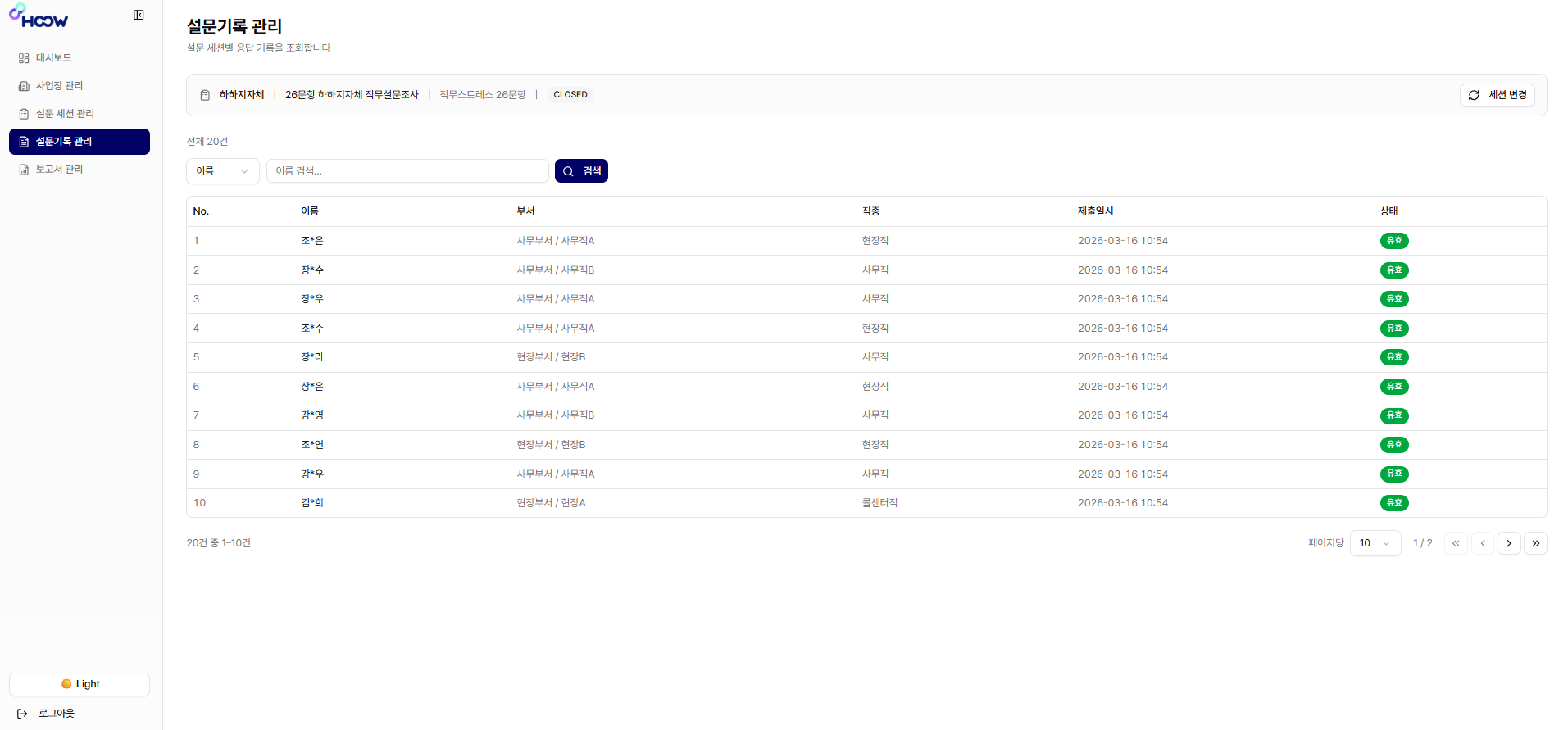The width and height of the screenshot is (1568, 730).
Task: Click the 이름 column header
Action: pyautogui.click(x=310, y=211)
